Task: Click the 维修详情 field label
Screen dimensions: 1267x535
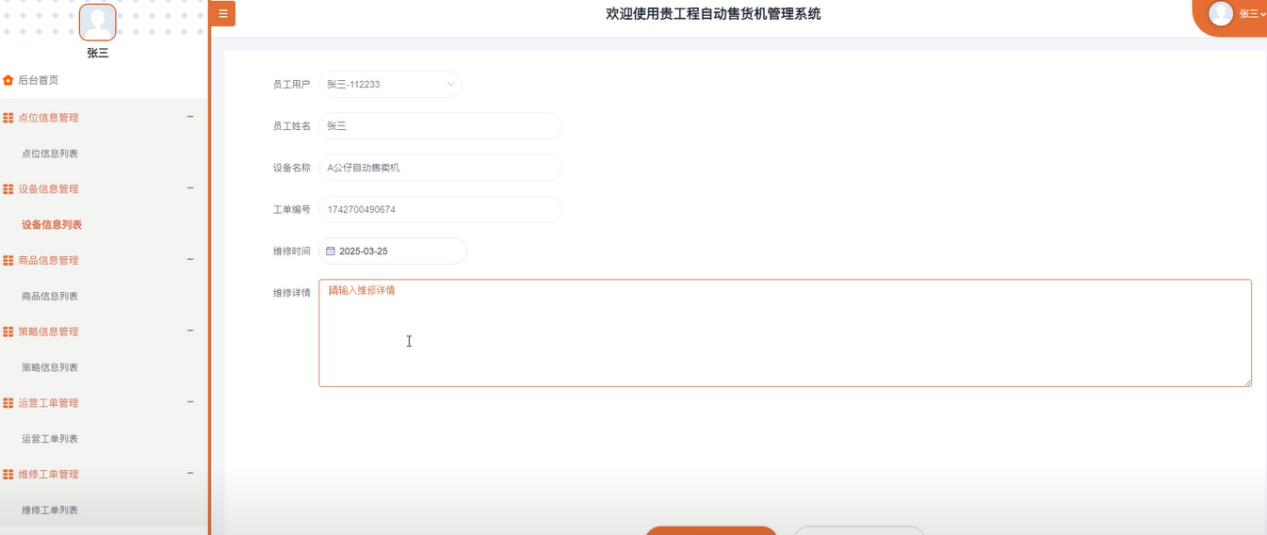Action: [x=291, y=293]
